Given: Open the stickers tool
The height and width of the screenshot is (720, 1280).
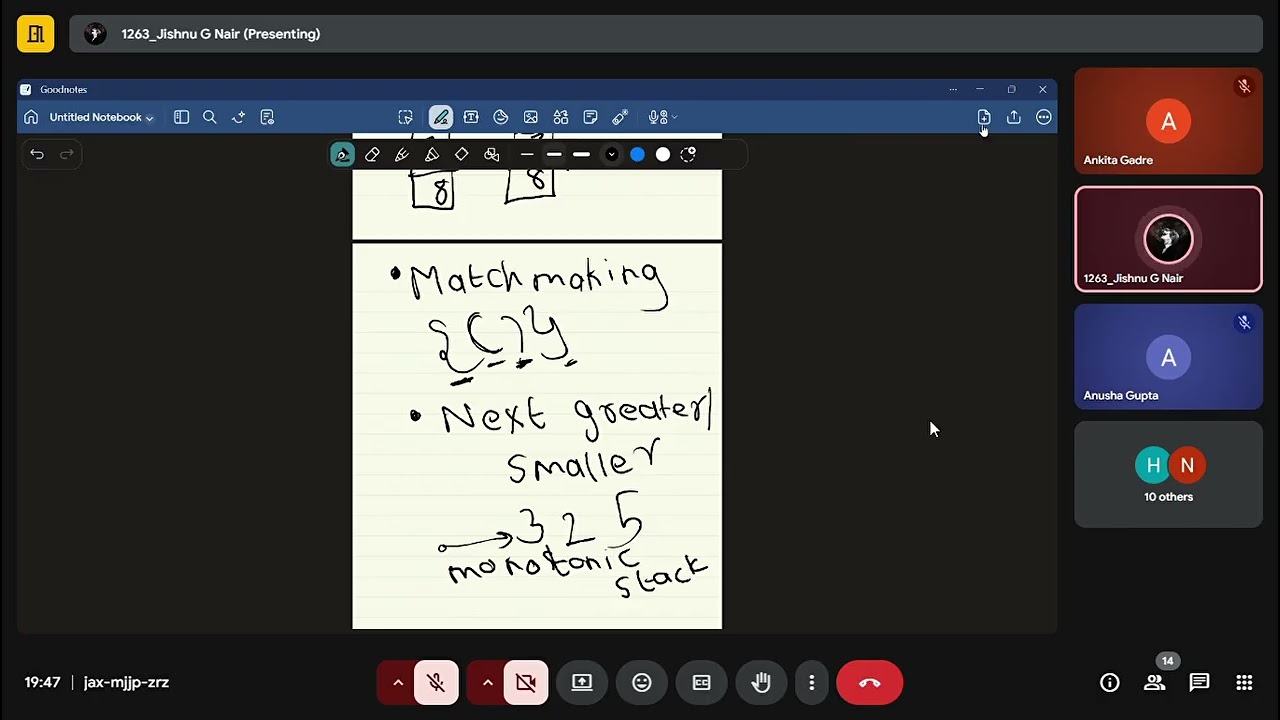Looking at the screenshot, I should coord(501,117).
